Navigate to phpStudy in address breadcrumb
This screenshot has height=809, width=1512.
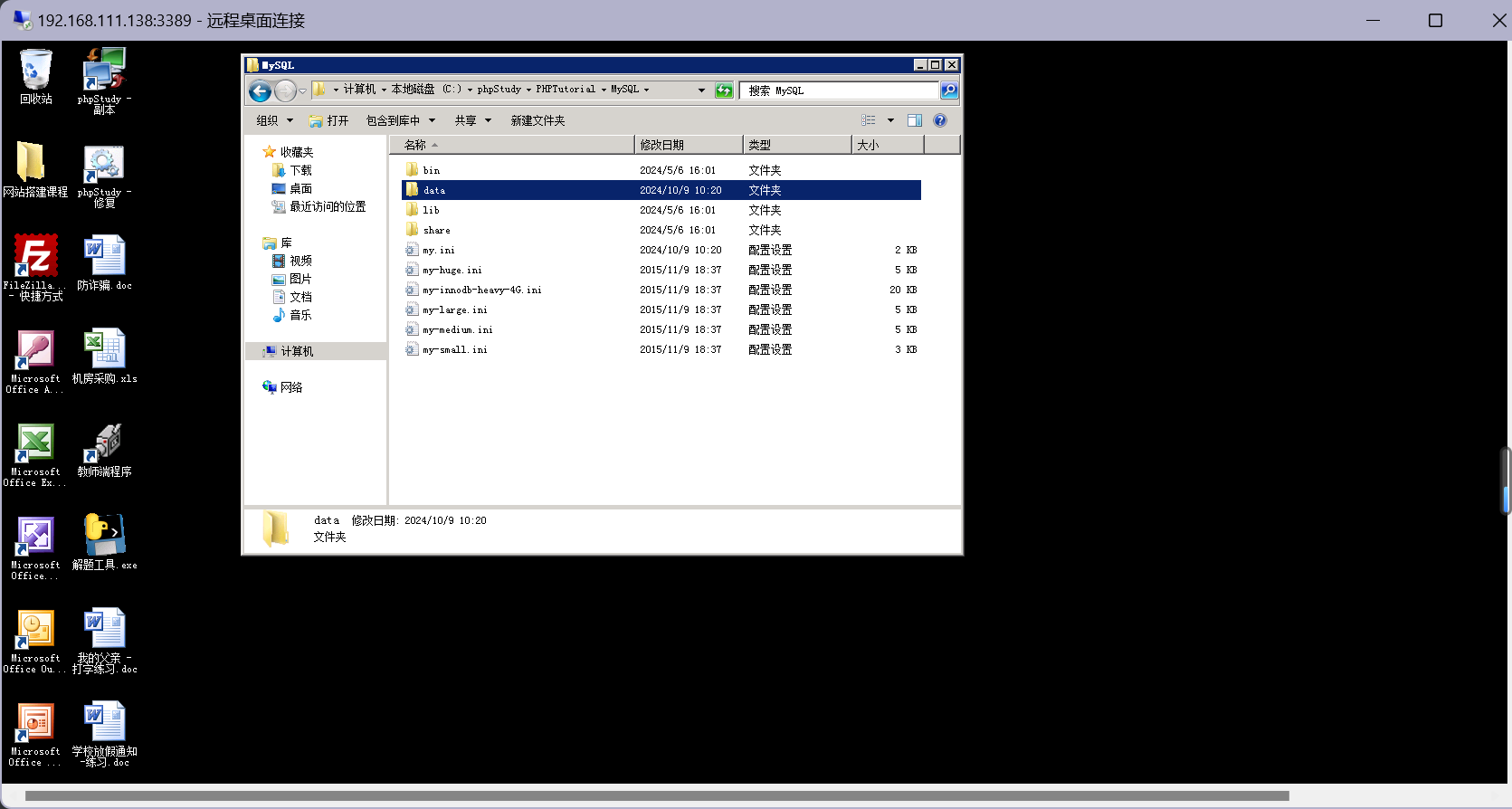point(499,90)
